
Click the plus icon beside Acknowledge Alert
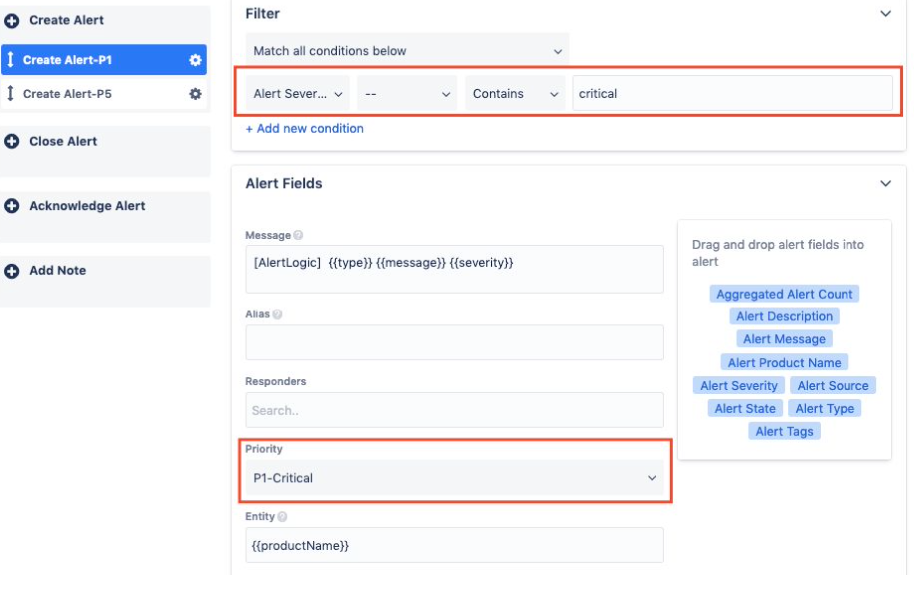[12, 206]
